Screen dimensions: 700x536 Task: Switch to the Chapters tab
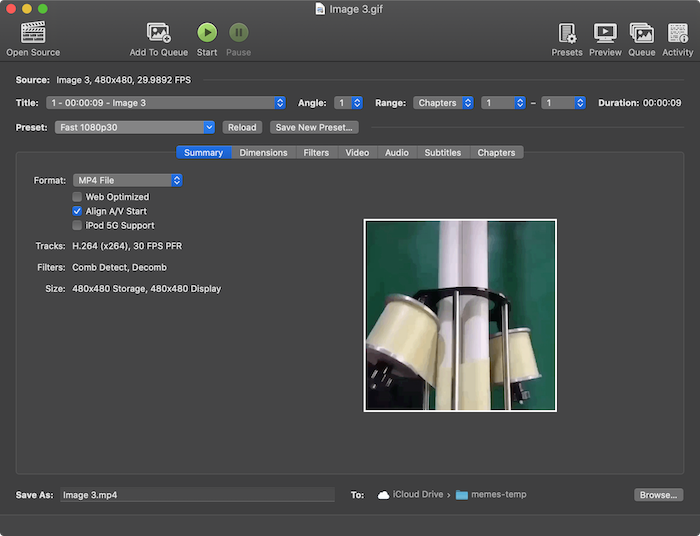click(x=496, y=153)
